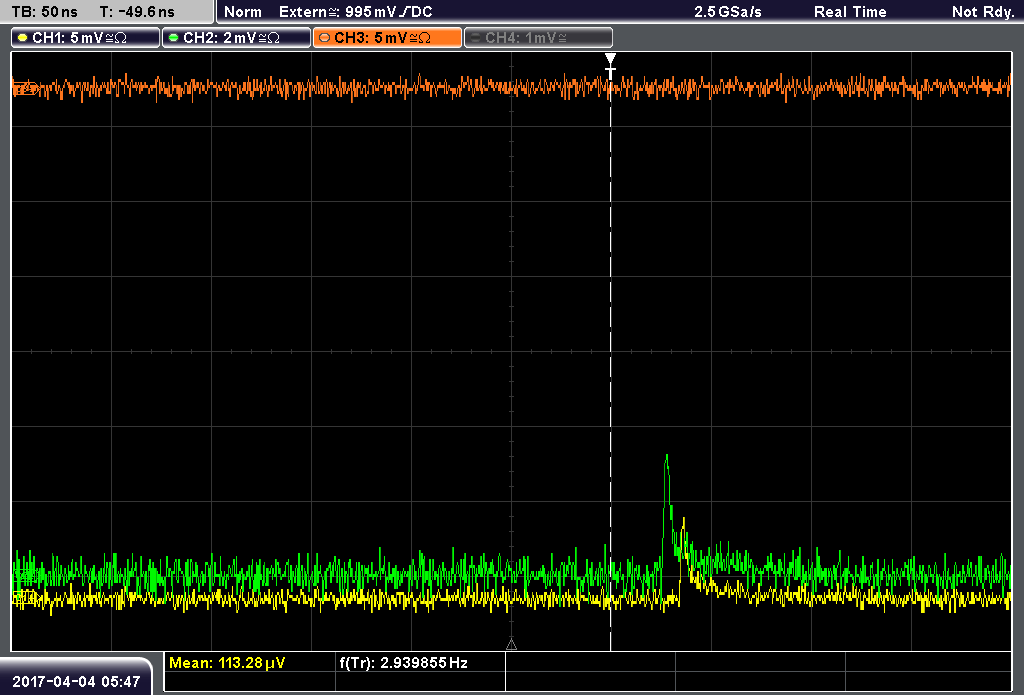
Task: Click the Real Time acquisition mode label
Action: (850, 12)
